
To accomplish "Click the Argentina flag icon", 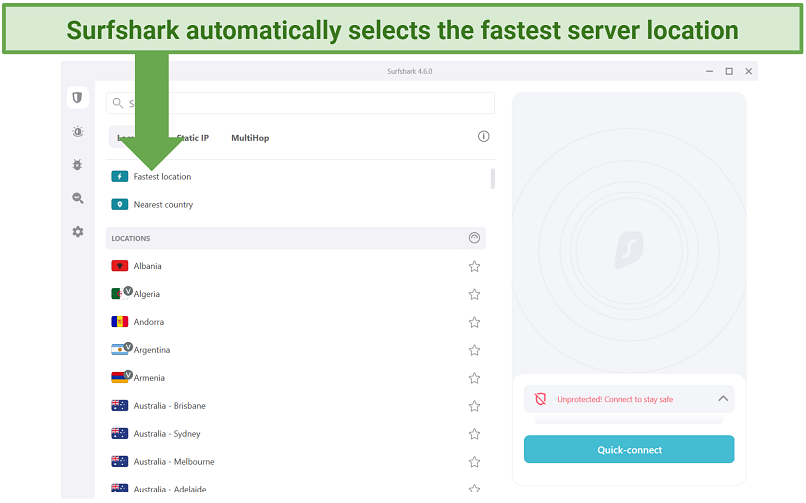I will pos(120,350).
